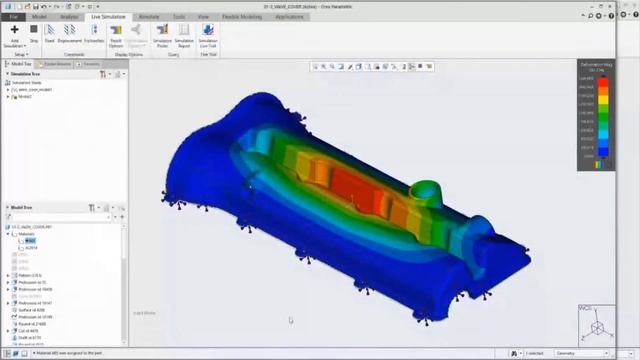This screenshot has width=640, height=360.
Task: Open the Simulation Report
Action: pos(184,36)
